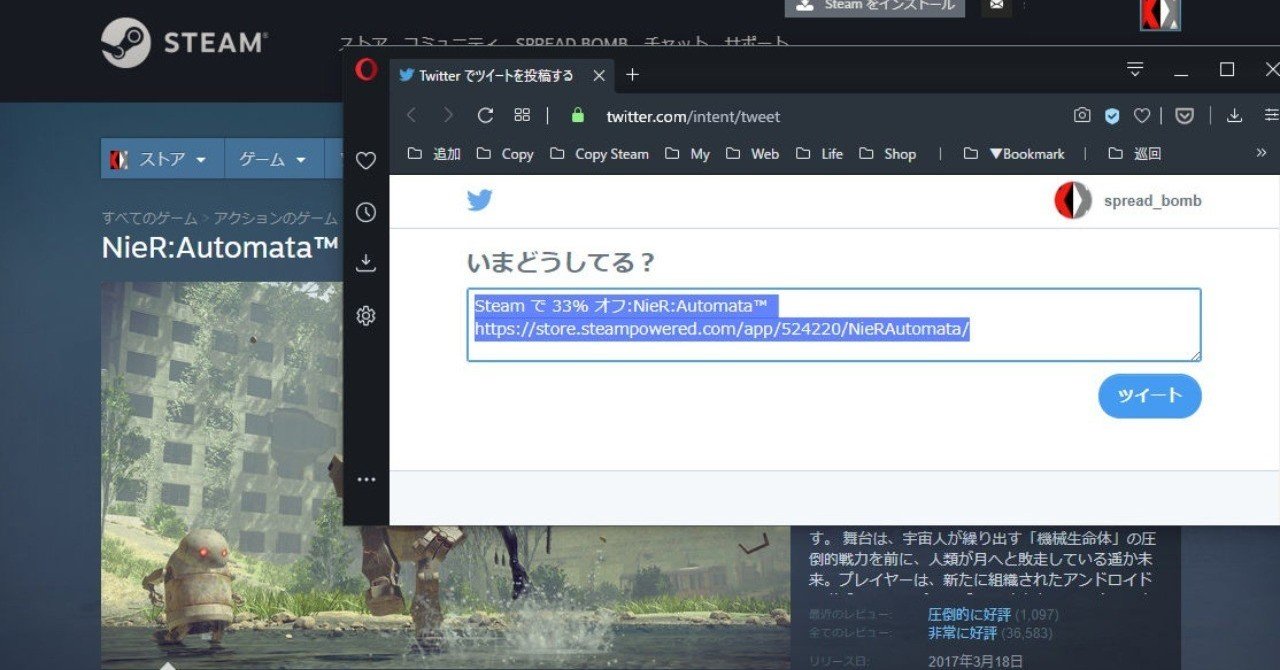
Task: Open the Pocket extension icon
Action: (x=1185, y=116)
